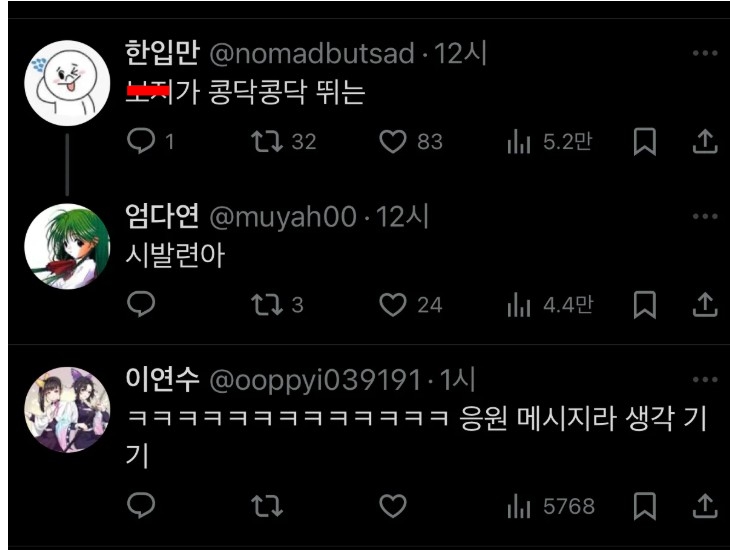Image resolution: width=730 pixels, height=551 pixels.
Task: Open green-haired anime avatar of 엄다연
Action: point(67,246)
